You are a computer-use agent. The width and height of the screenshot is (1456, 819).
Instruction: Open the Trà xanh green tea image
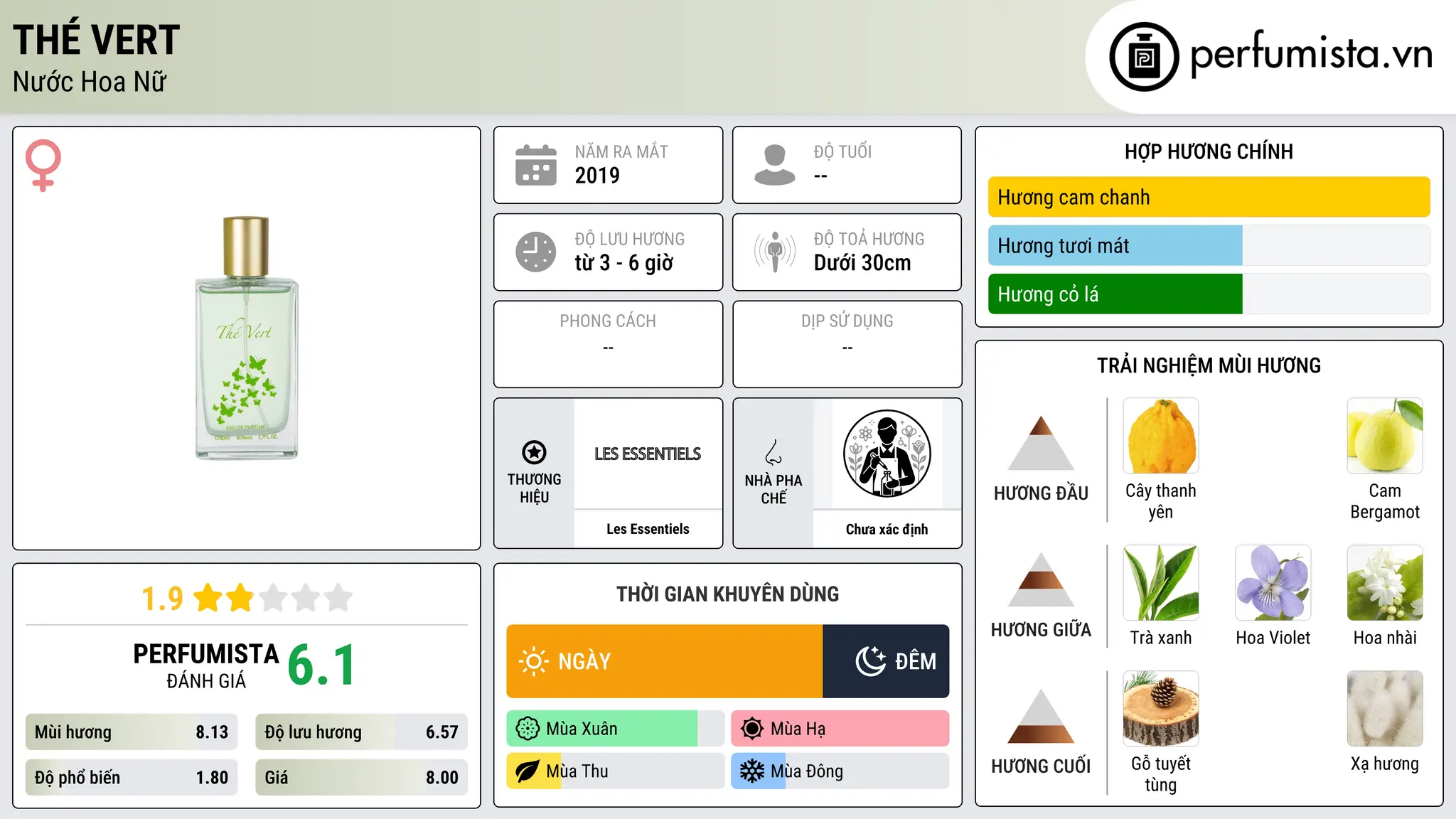coord(1161,583)
